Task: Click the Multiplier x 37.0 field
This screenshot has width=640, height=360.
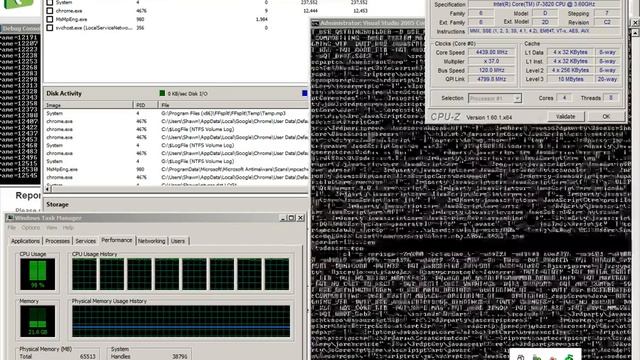Action: click(491, 61)
